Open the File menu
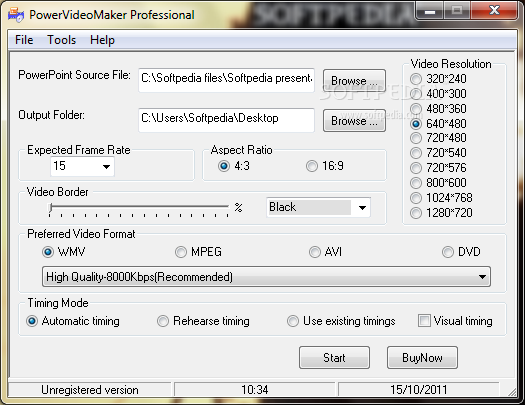 (x=24, y=40)
